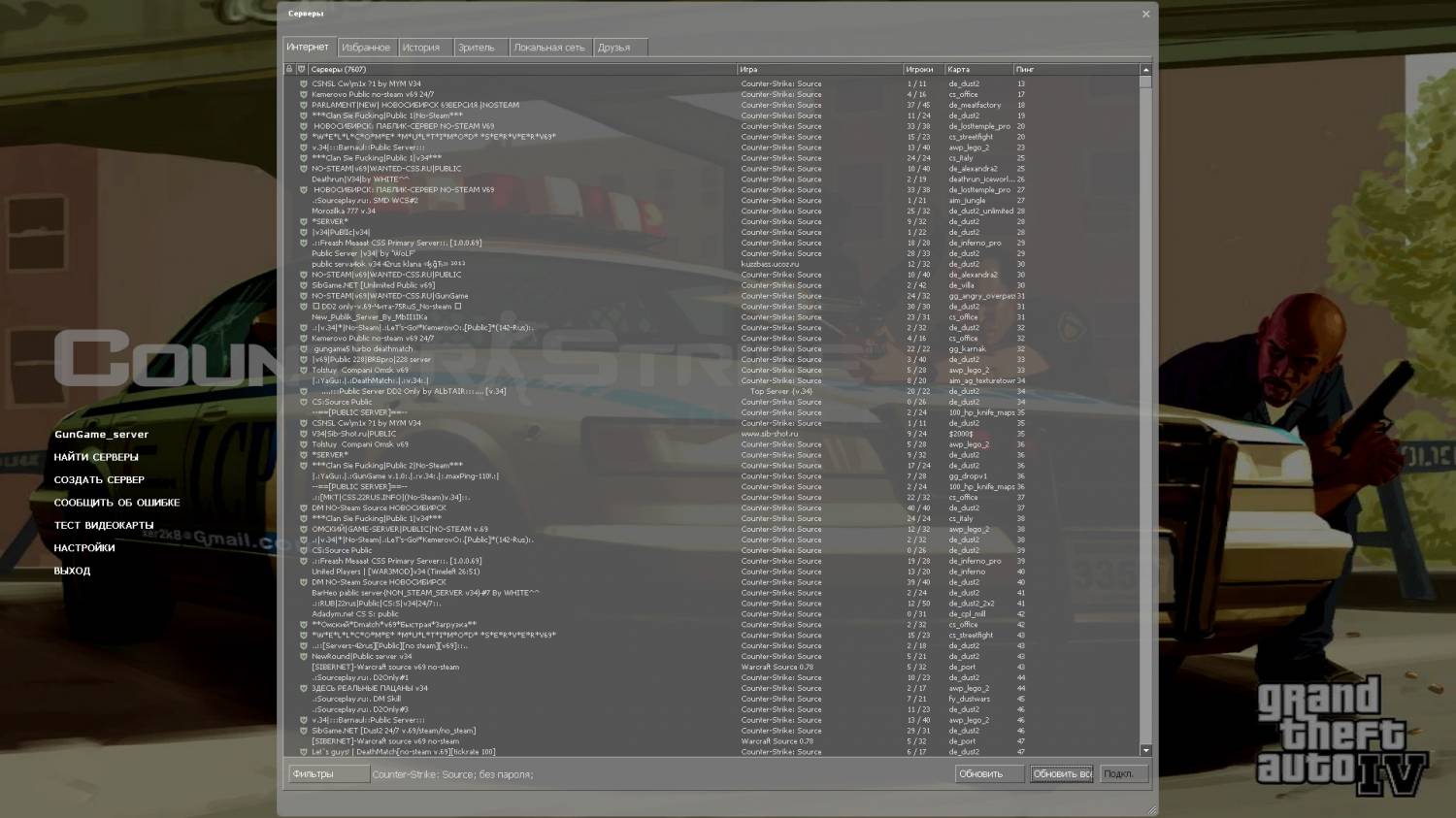Select the YaGu GunGame v.1.0 server row
The height and width of the screenshot is (818, 1456).
pos(711,476)
